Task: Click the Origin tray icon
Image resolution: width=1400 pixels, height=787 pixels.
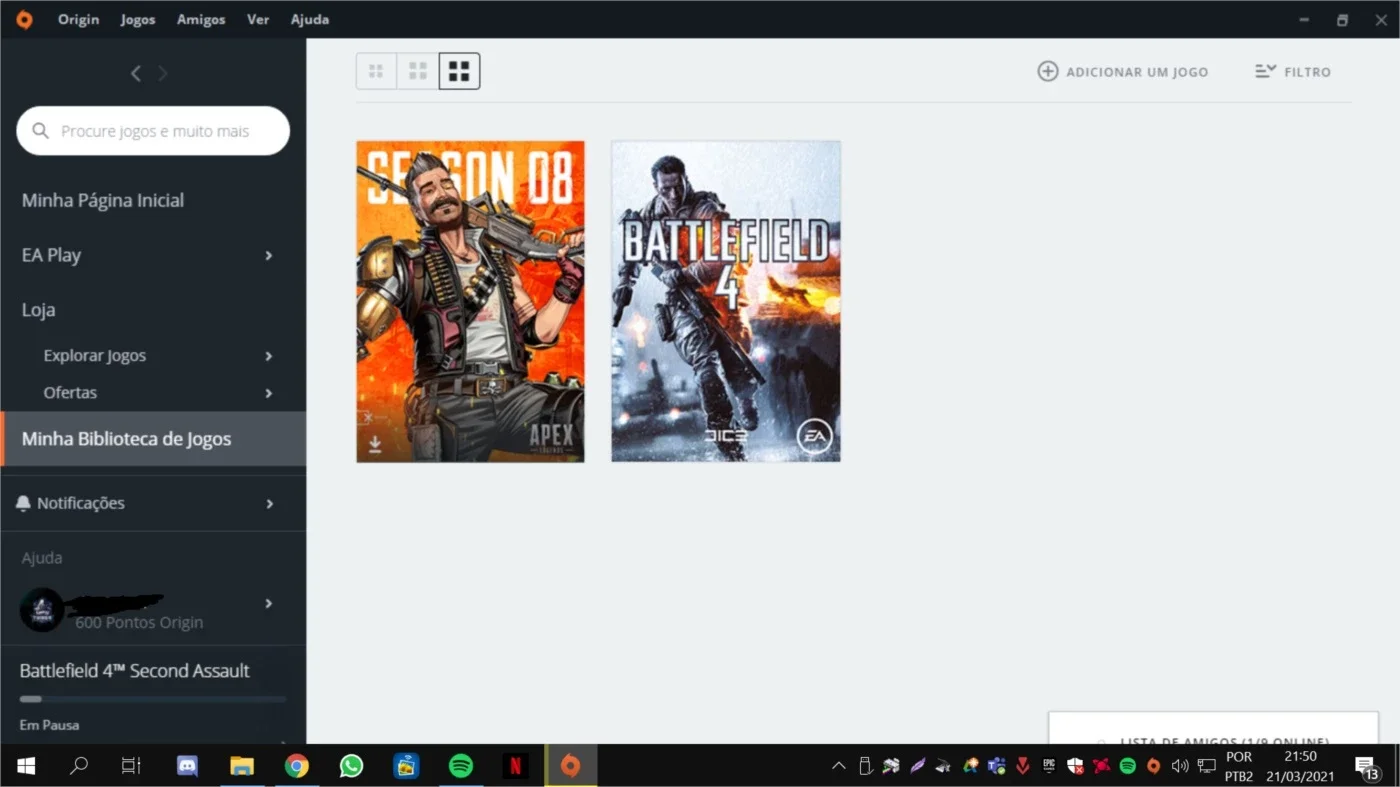Action: pos(1153,766)
